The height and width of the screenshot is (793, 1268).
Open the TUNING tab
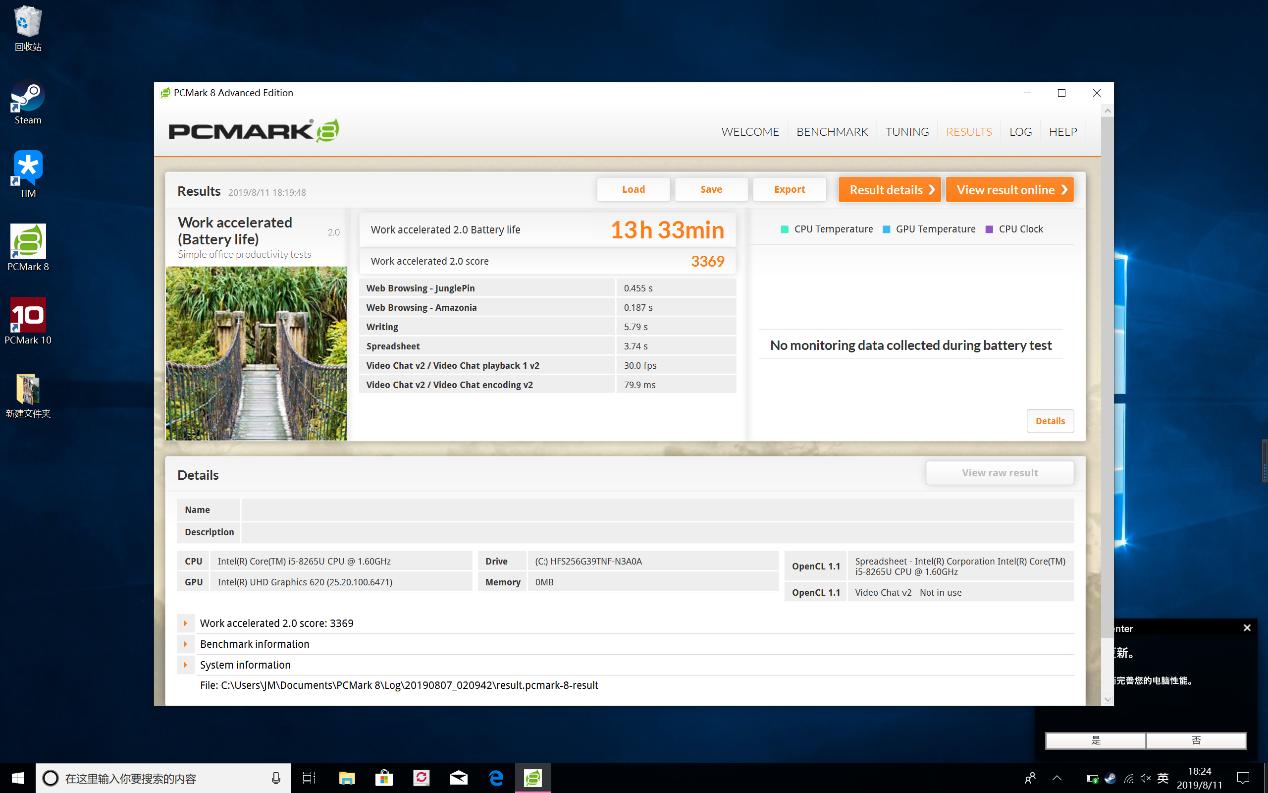907,132
